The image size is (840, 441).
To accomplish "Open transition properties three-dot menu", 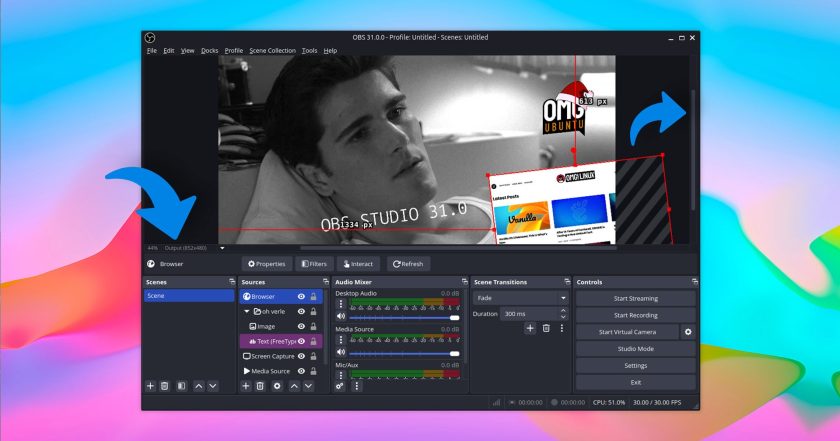I will point(561,328).
